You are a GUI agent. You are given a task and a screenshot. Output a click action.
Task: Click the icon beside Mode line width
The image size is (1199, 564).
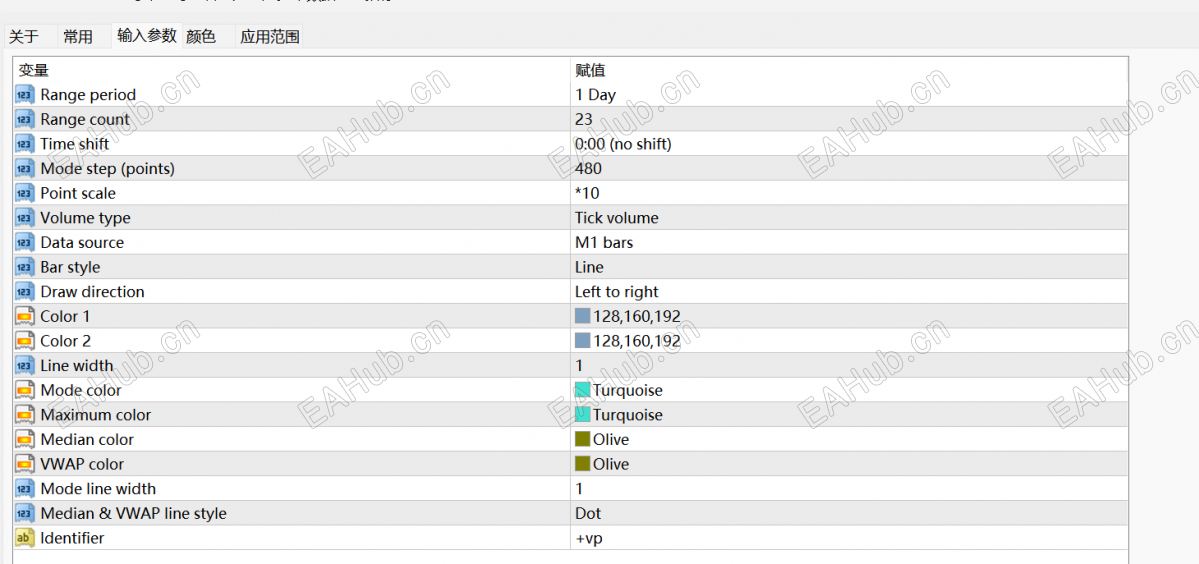pos(25,488)
